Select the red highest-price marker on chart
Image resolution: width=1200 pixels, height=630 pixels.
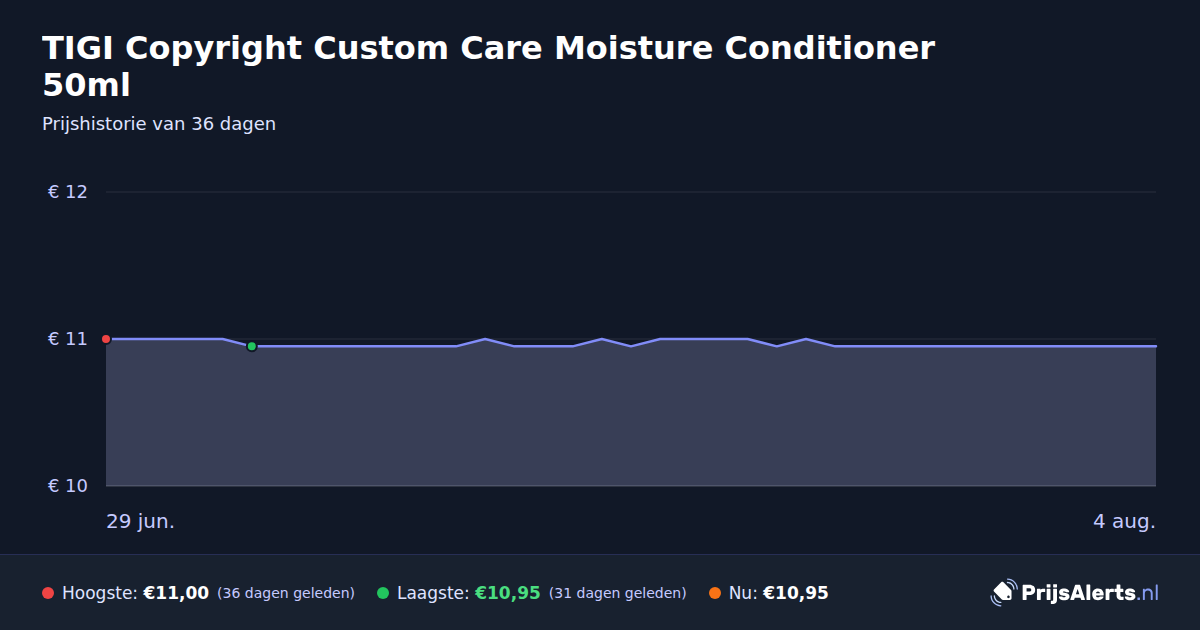point(106,339)
